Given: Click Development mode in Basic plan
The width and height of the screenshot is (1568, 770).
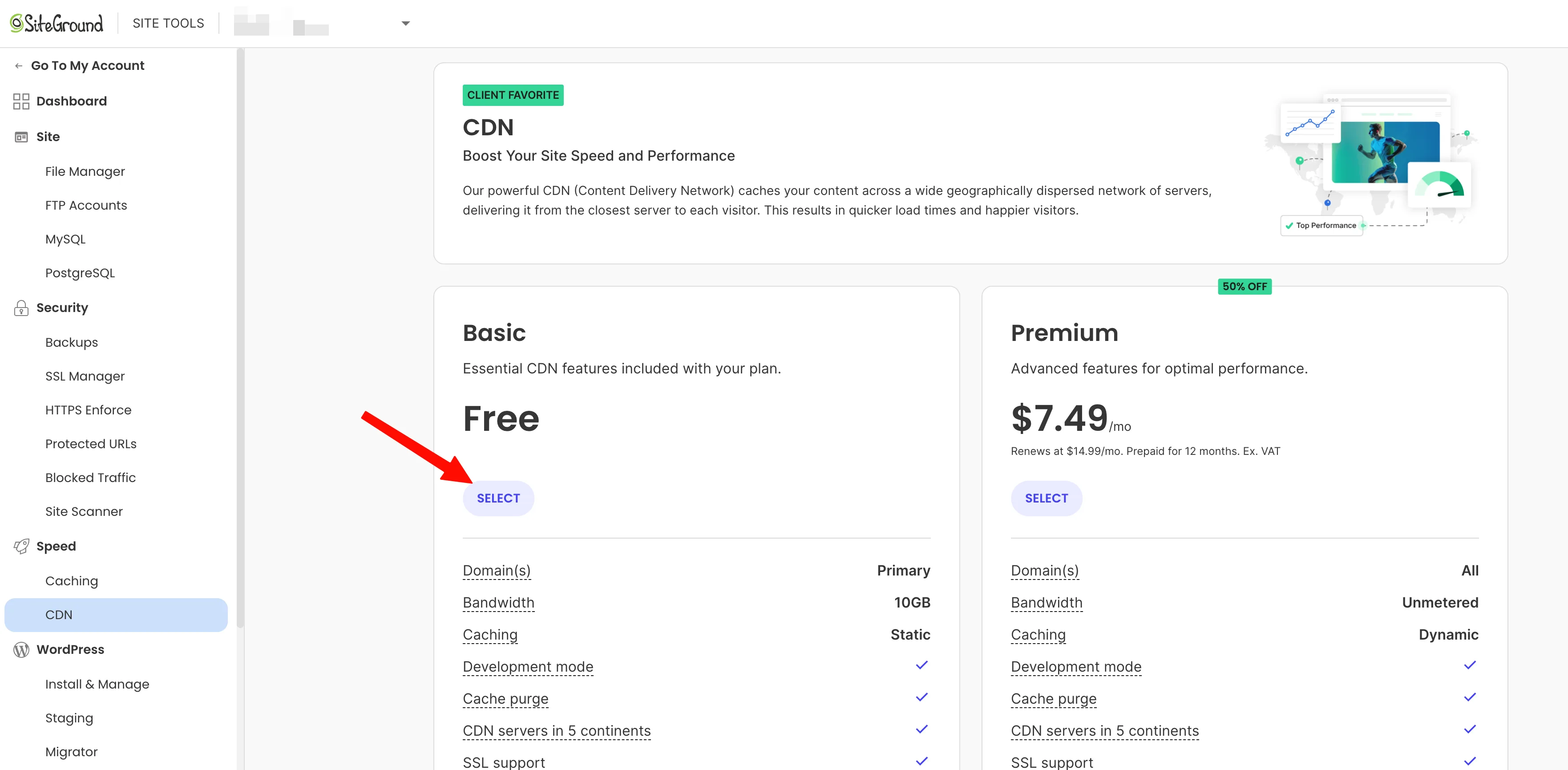Looking at the screenshot, I should coord(527,667).
